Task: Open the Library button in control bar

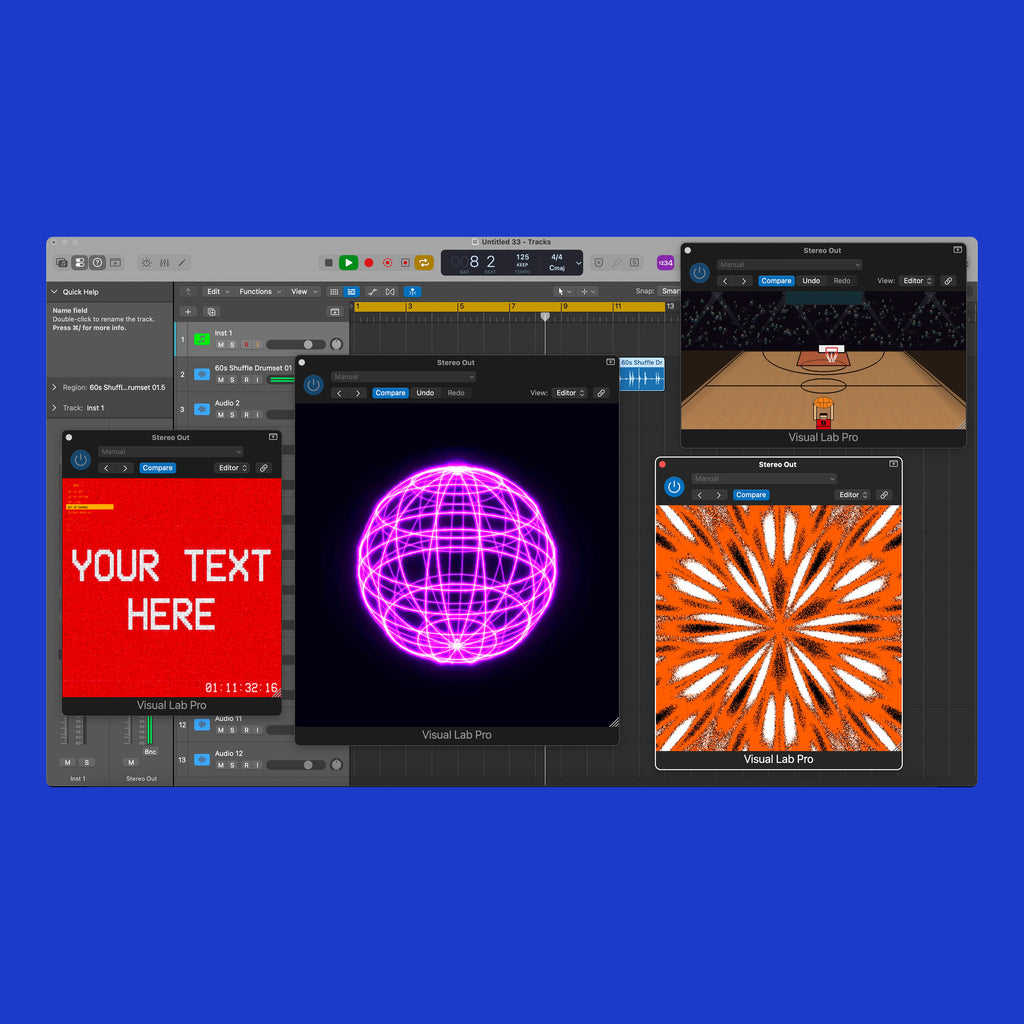Action: 62,263
